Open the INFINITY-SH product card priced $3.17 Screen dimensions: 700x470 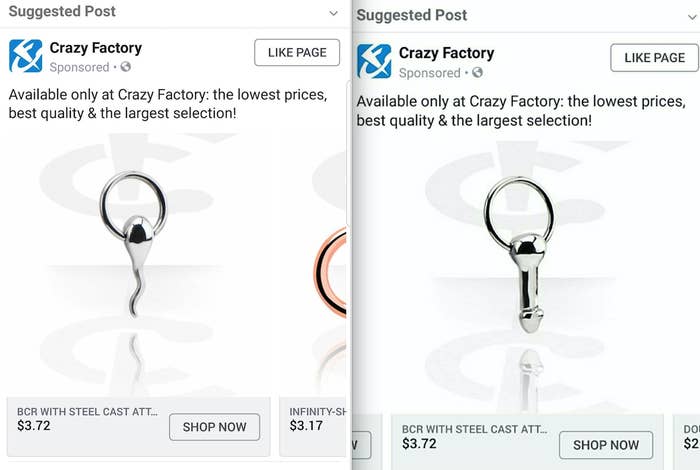tap(313, 426)
